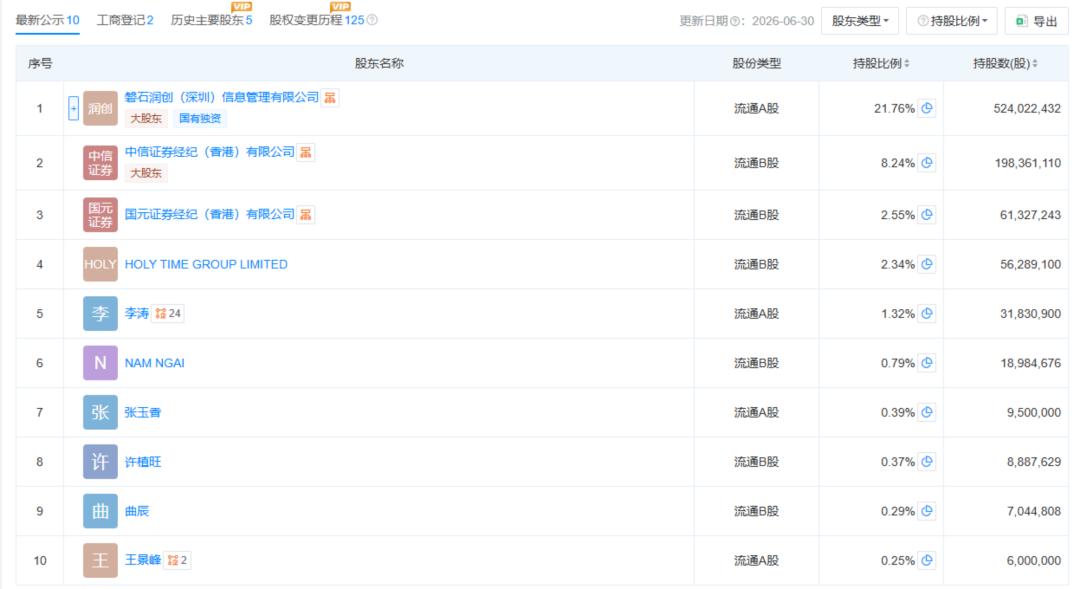Expand row 1 with the plus toggle
1080x589 pixels.
pos(73,108)
